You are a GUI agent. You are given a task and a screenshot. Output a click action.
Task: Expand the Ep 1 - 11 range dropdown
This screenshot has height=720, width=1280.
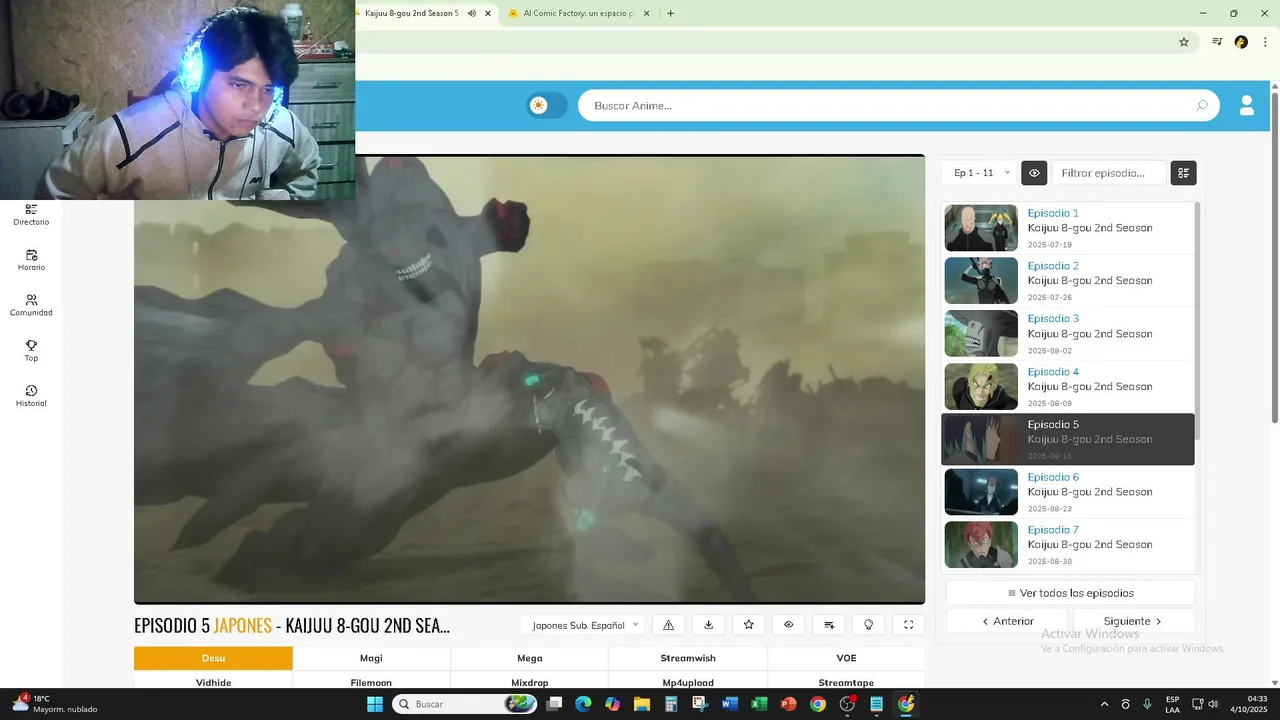pos(979,173)
